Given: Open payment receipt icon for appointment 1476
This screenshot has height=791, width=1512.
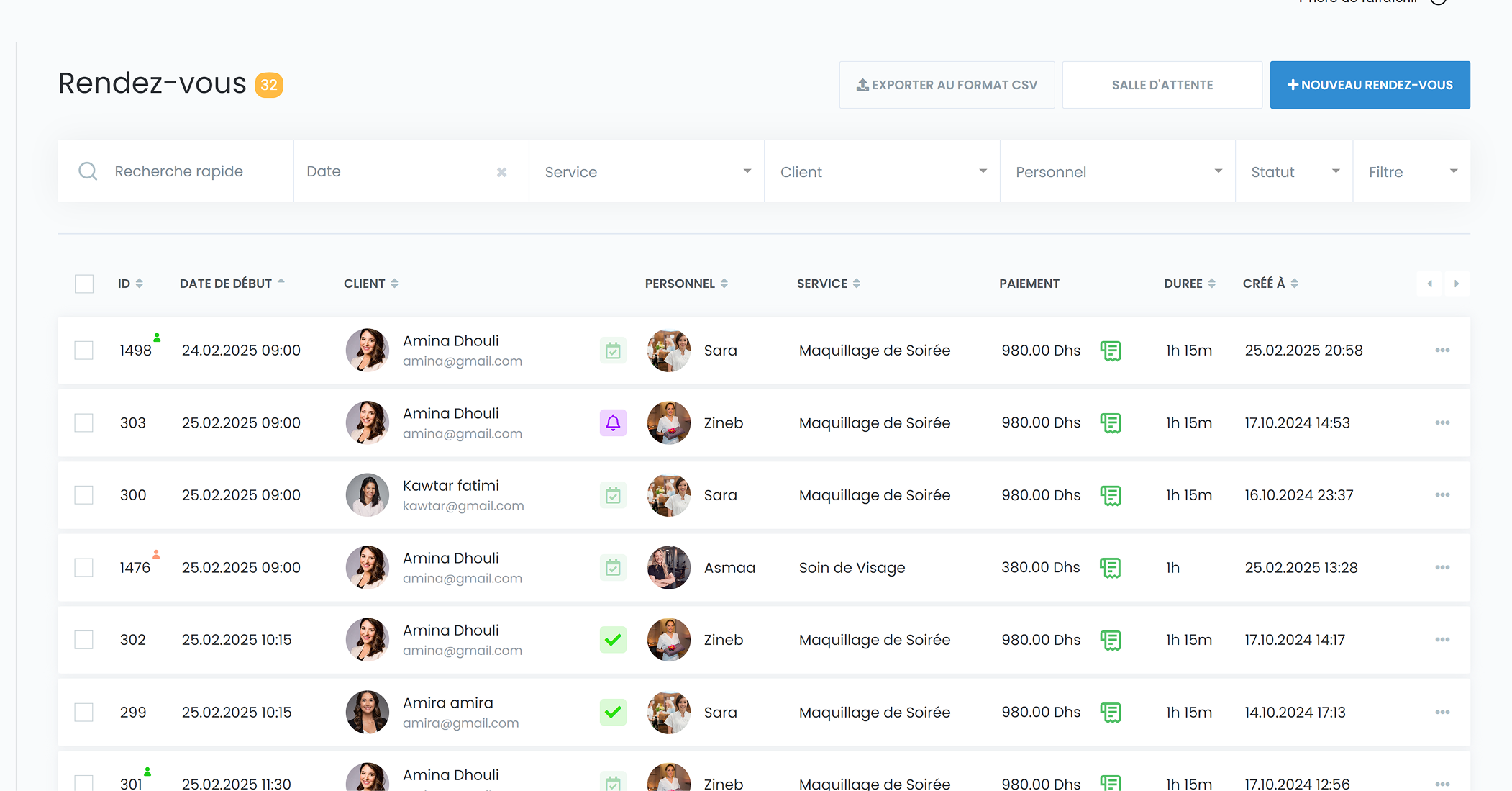Looking at the screenshot, I should coord(1110,568).
